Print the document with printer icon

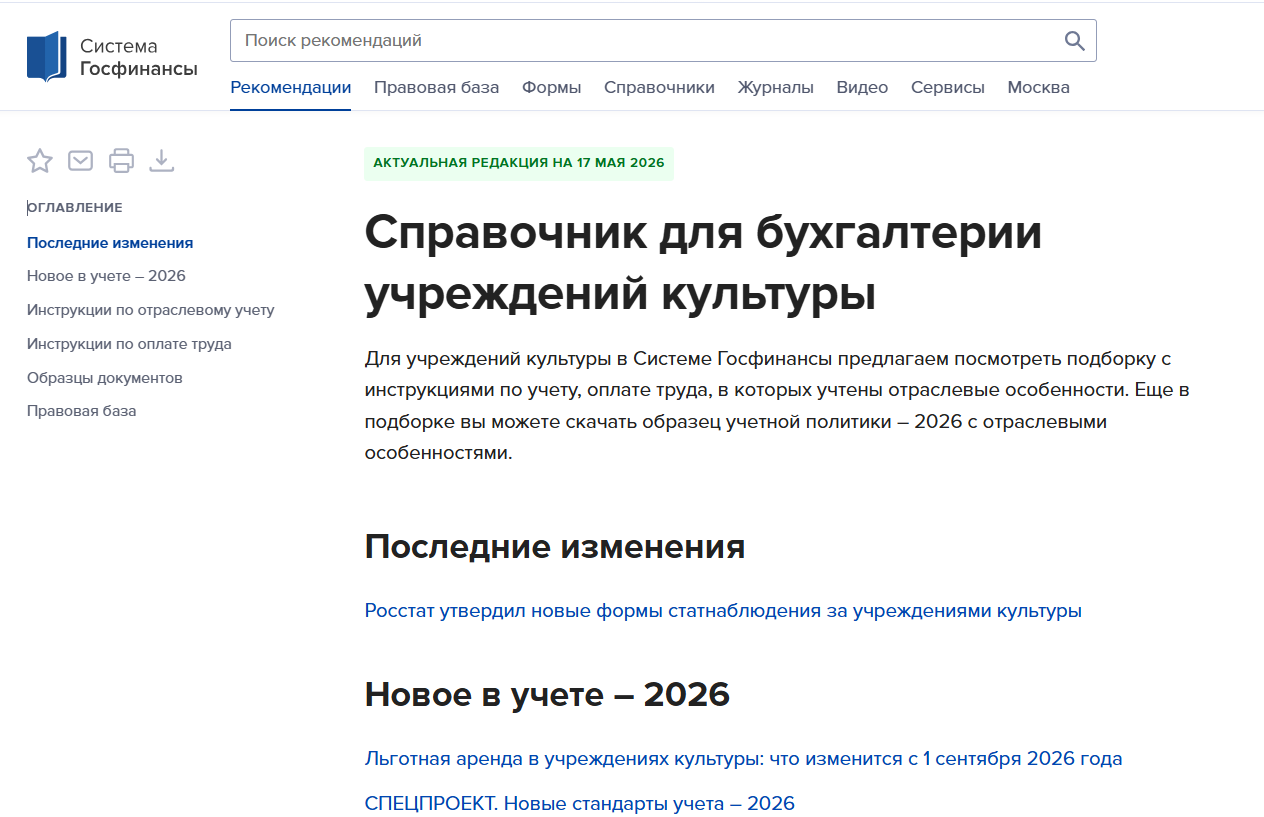pyautogui.click(x=121, y=160)
